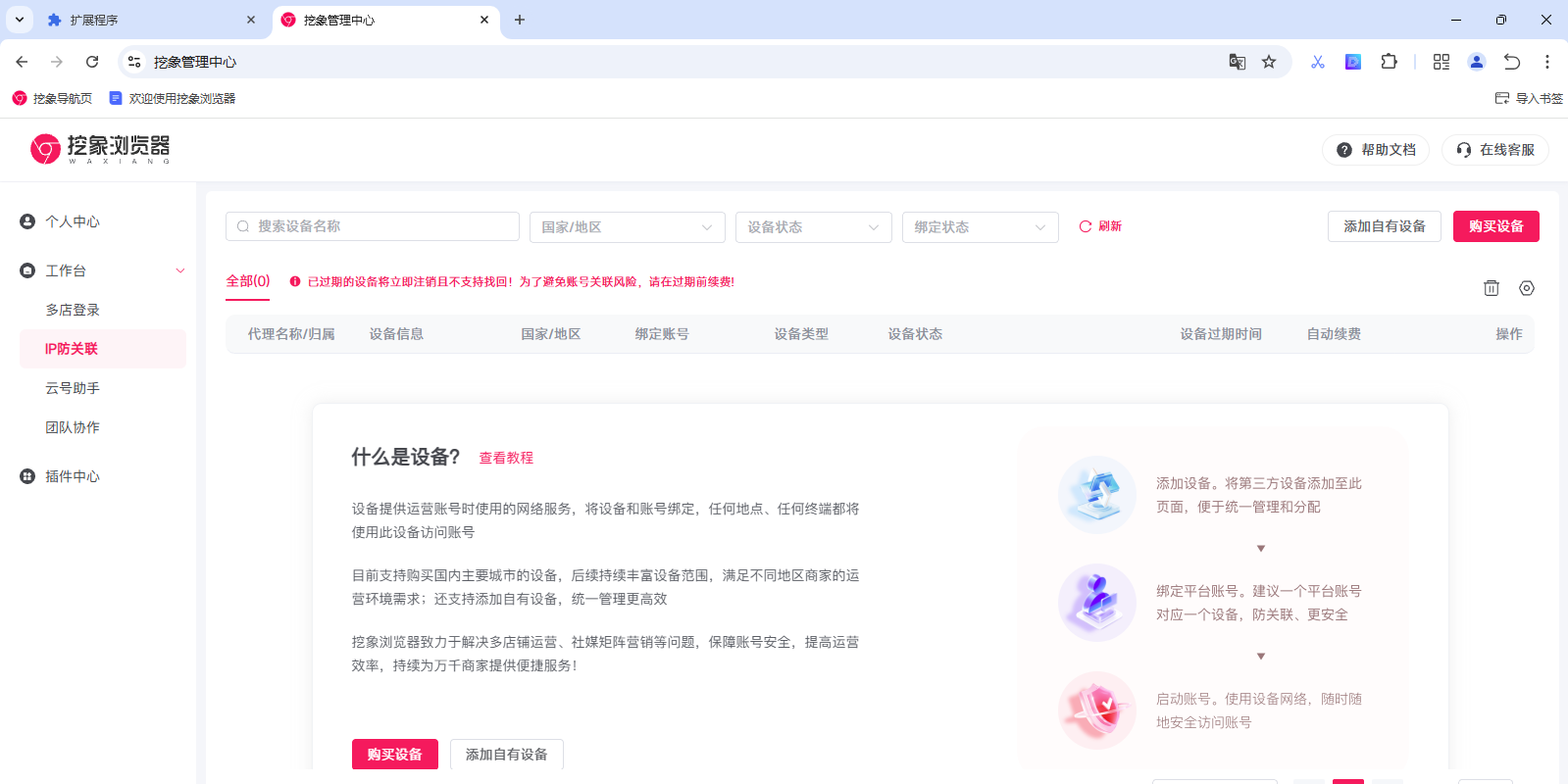Screen dimensions: 1568x784
Task: Open 多店登录 in the sidebar
Action: click(73, 310)
